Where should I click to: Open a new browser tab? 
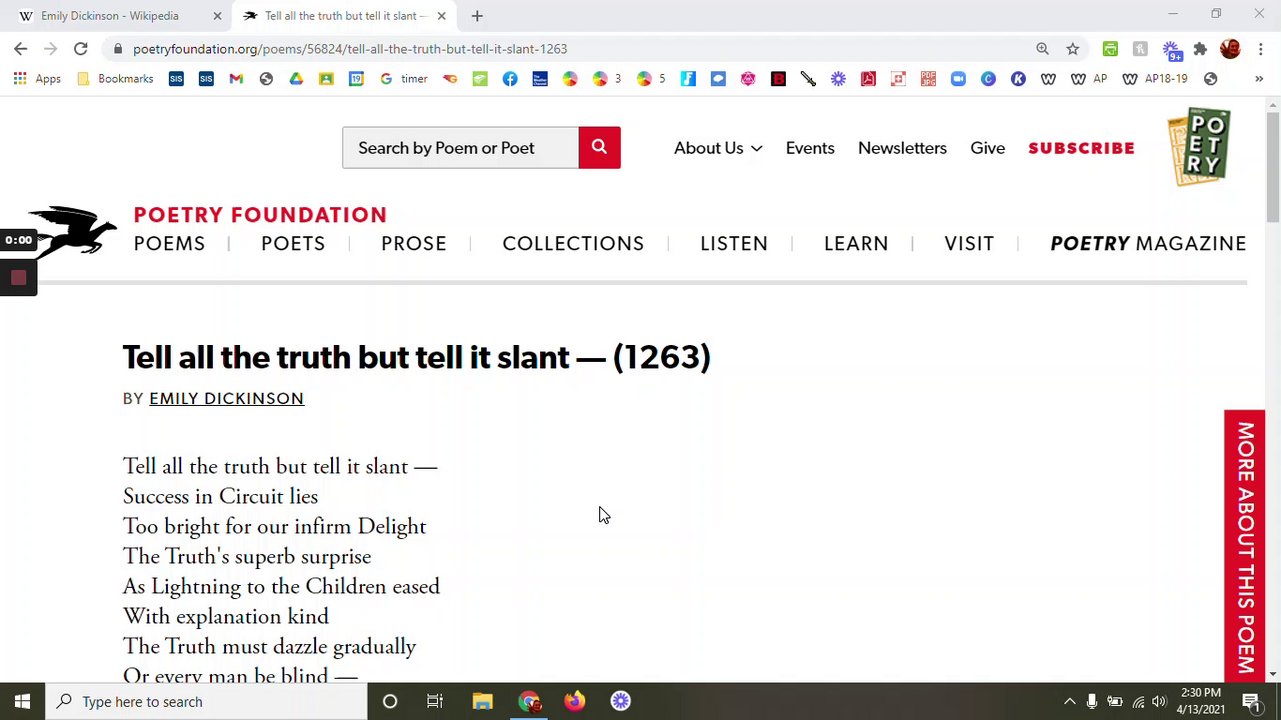pyautogui.click(x=477, y=16)
